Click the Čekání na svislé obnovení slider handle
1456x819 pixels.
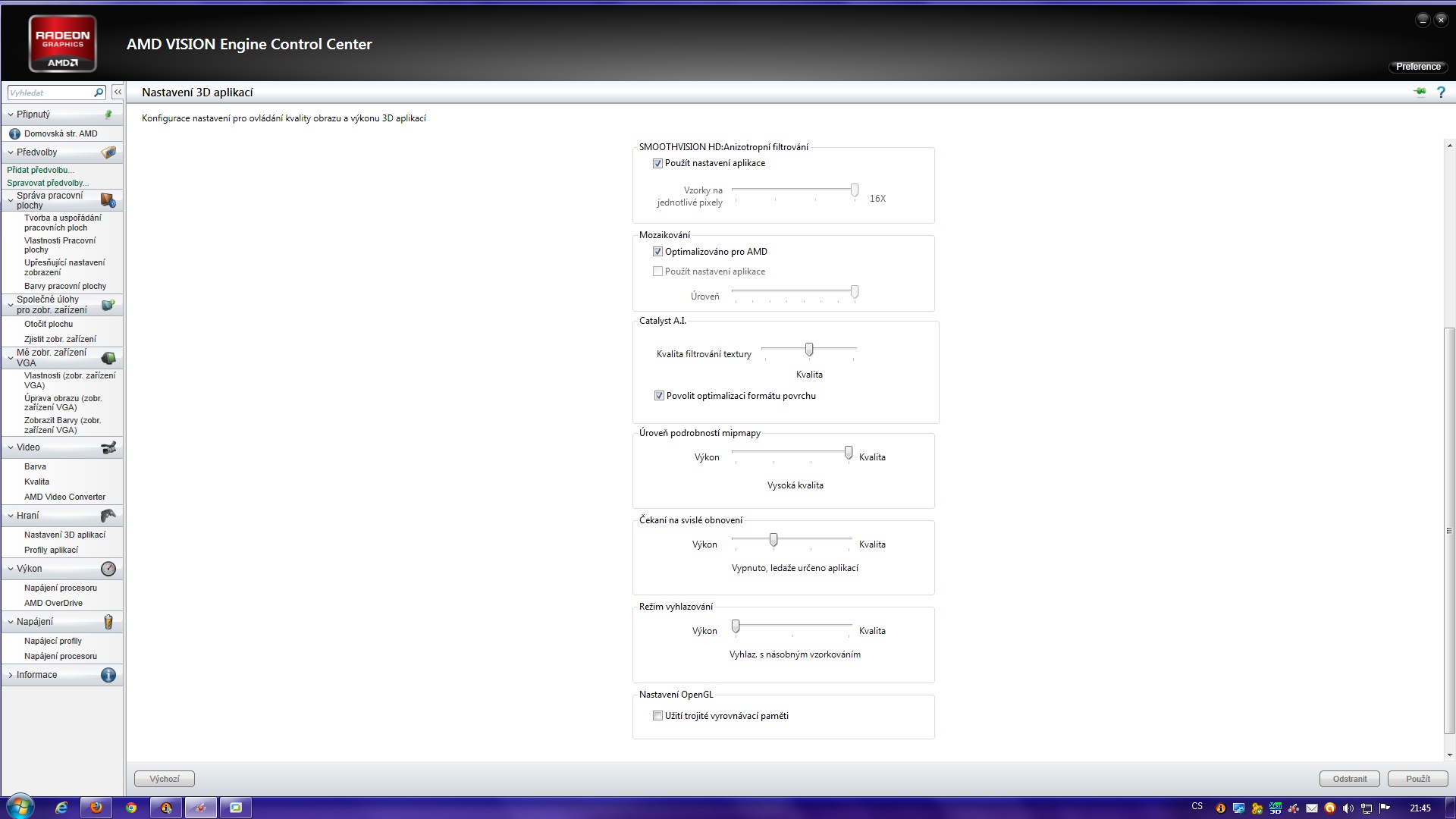773,540
